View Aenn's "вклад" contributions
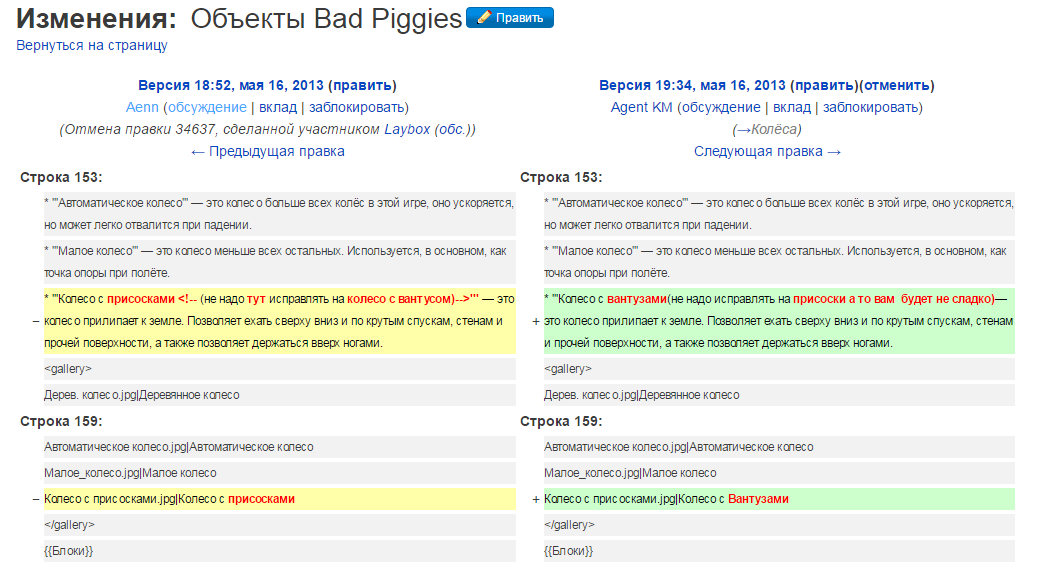Viewport: 1059px width, 570px height. tap(278, 107)
